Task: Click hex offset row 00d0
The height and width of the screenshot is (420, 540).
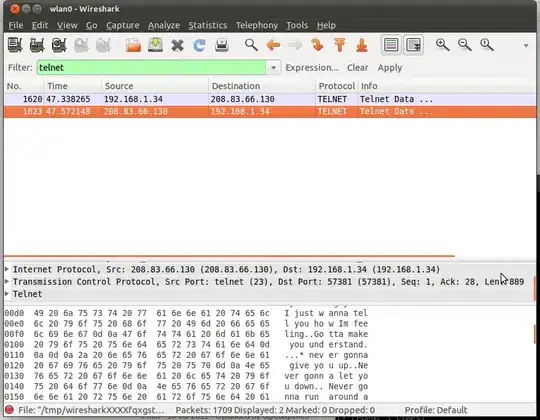Action: (x=14, y=313)
